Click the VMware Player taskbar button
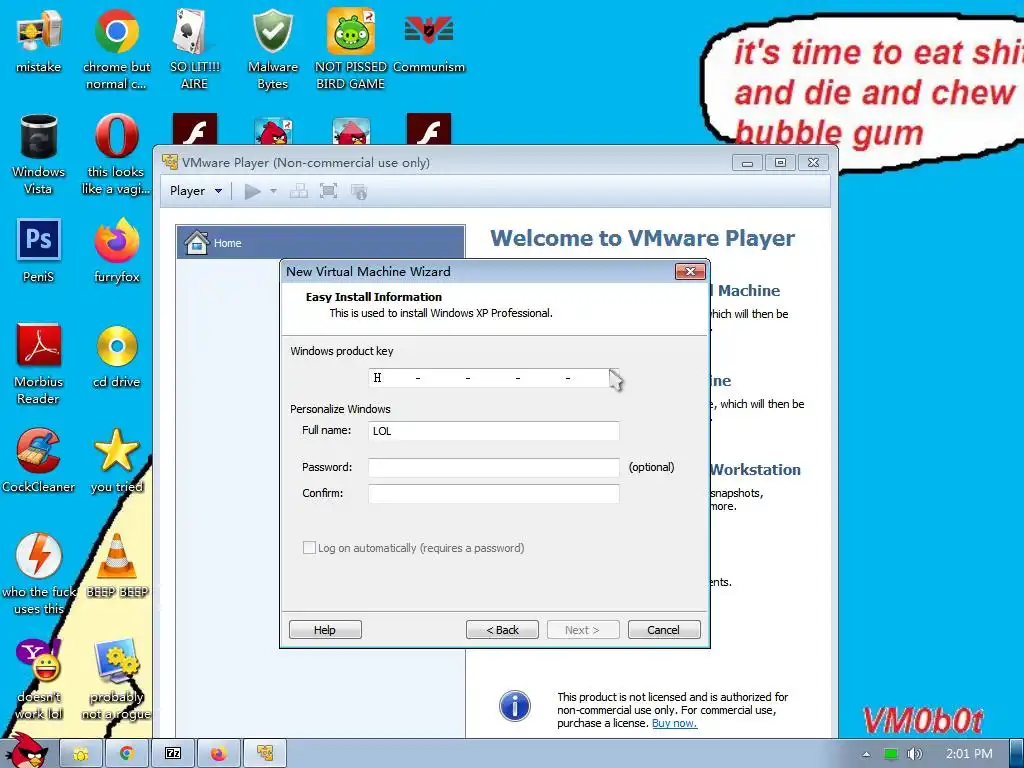The image size is (1024, 768). 264,754
